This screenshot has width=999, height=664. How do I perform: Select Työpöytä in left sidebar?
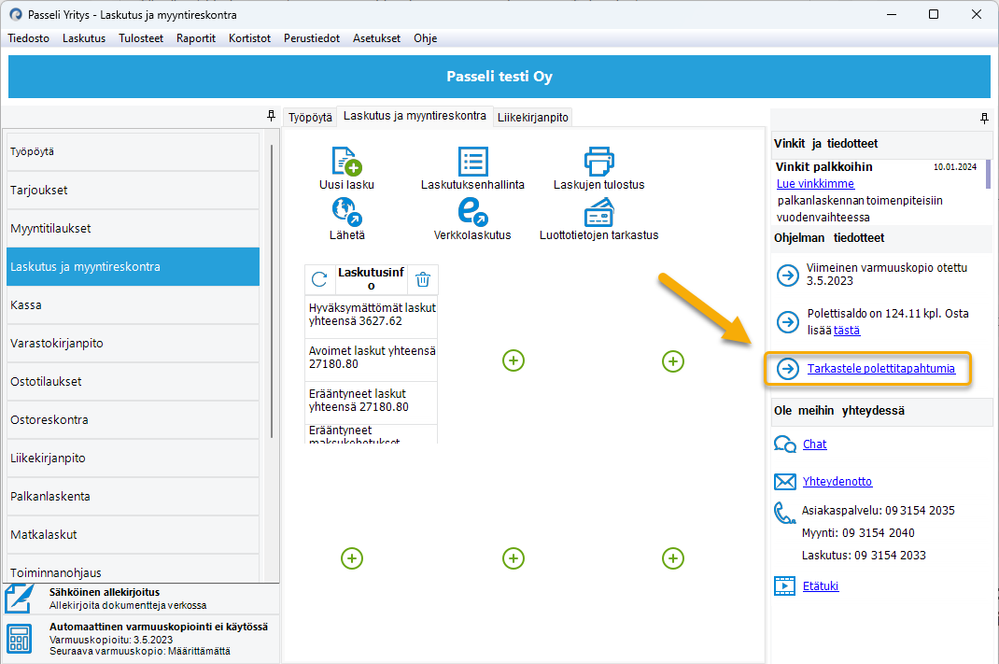tap(133, 152)
